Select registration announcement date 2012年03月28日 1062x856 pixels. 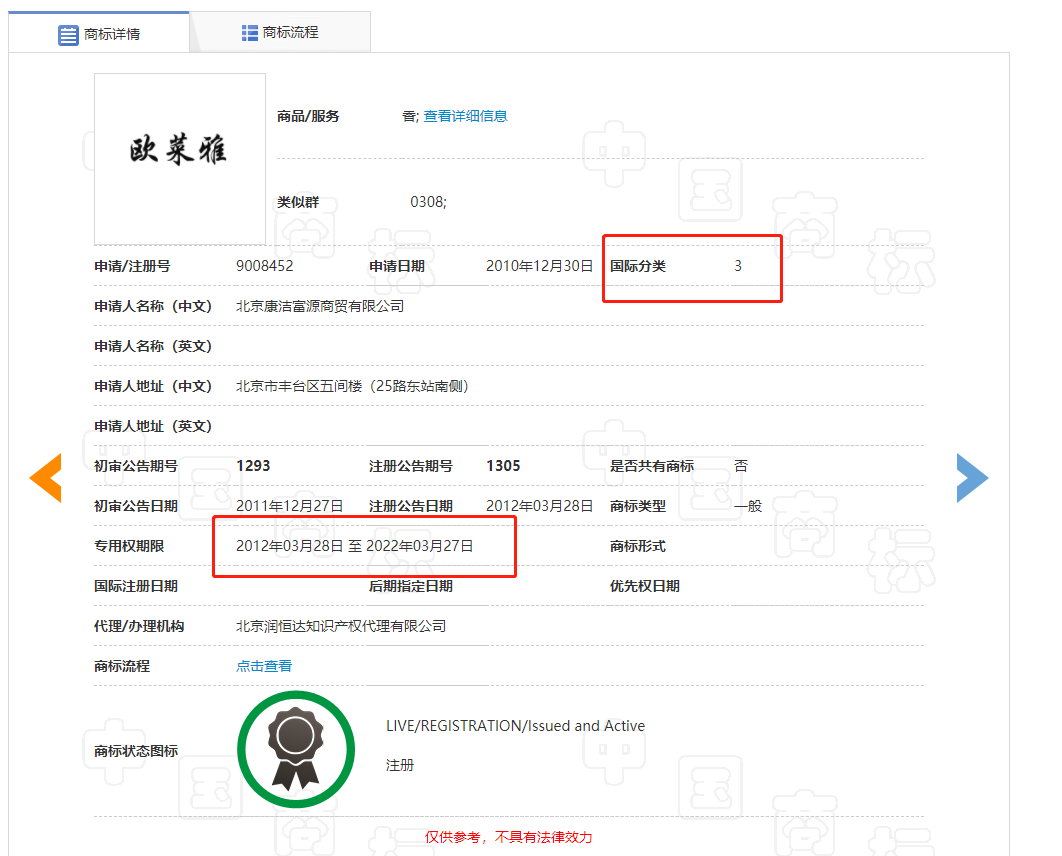pyautogui.click(x=539, y=506)
